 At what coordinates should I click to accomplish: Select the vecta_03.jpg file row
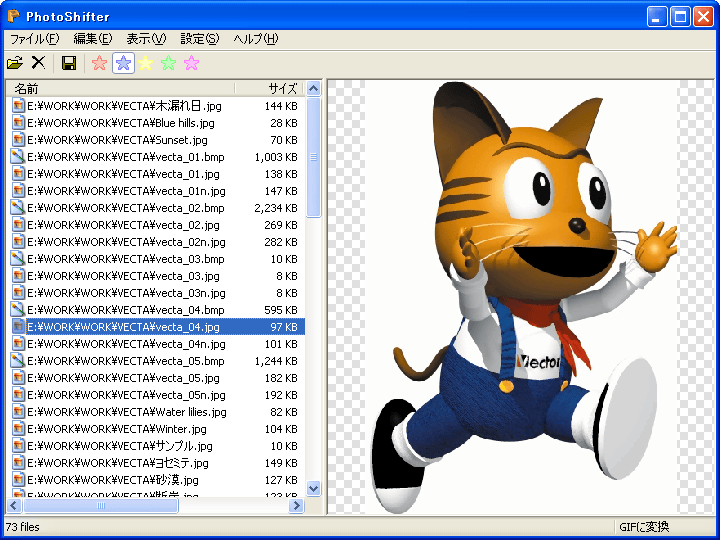point(156,276)
